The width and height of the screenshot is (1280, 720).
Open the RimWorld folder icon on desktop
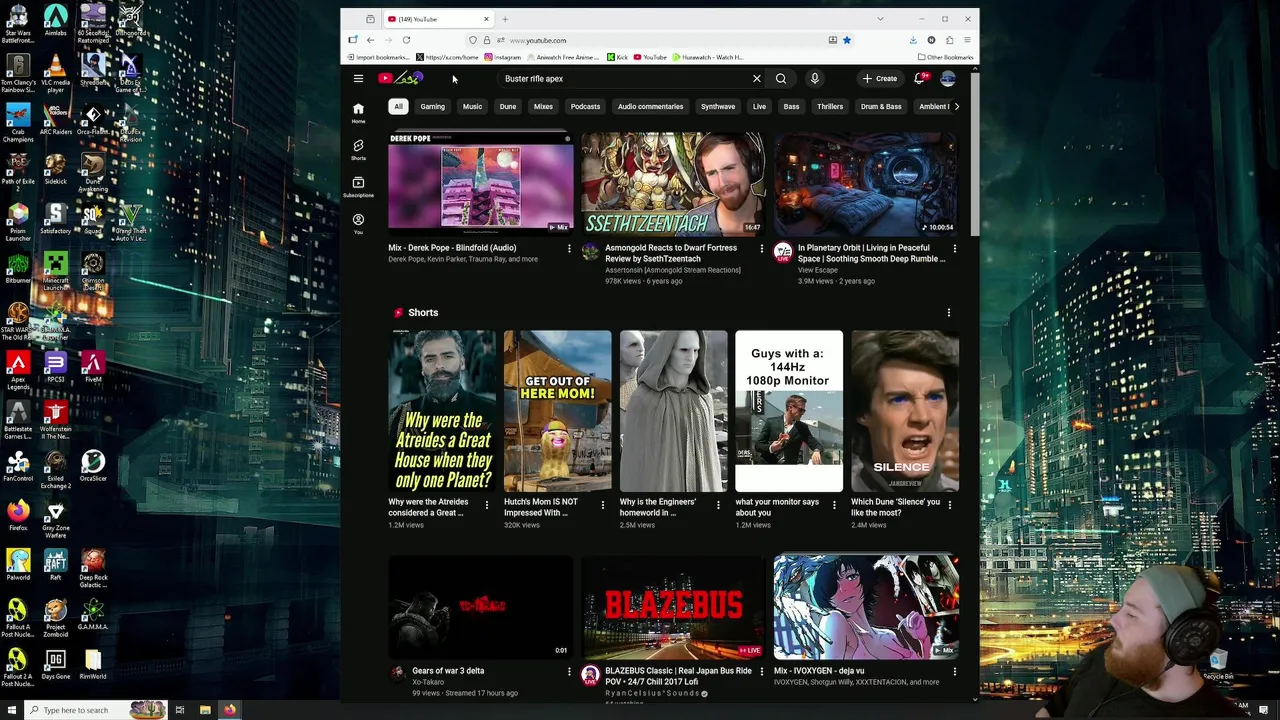point(93,665)
